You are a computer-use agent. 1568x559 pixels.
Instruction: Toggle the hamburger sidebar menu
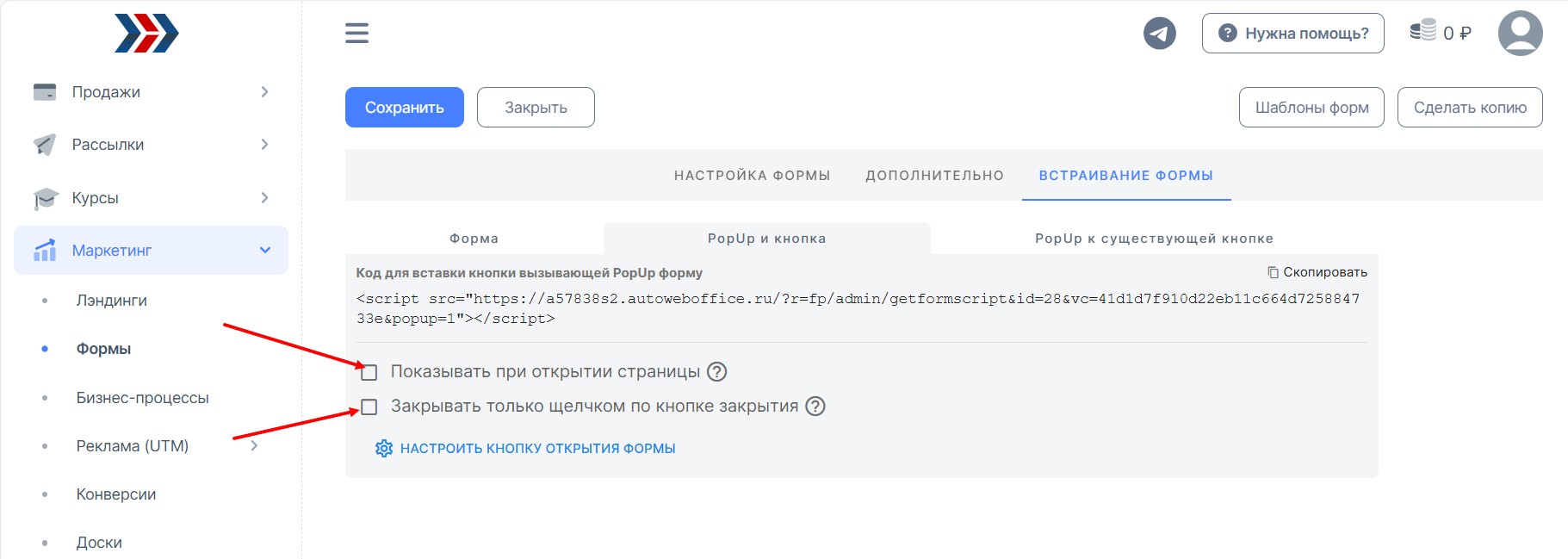[356, 34]
